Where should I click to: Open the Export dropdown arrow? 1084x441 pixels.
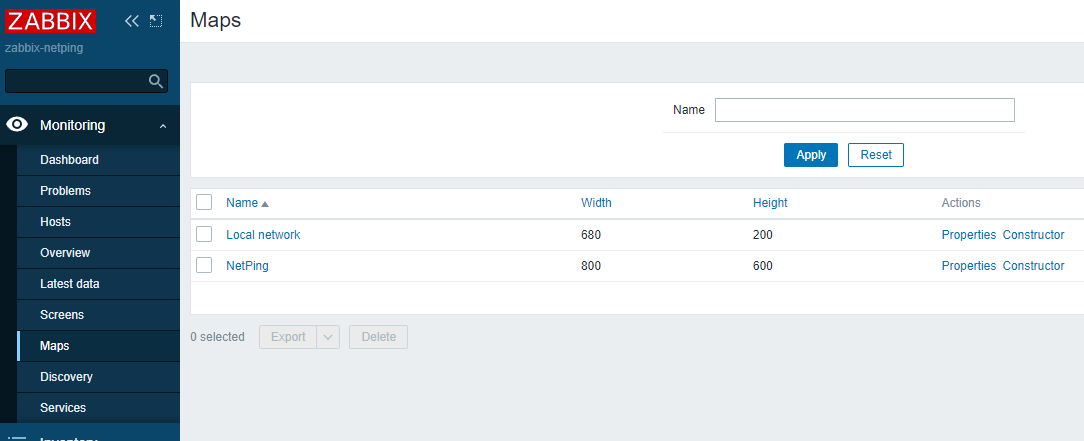point(328,337)
